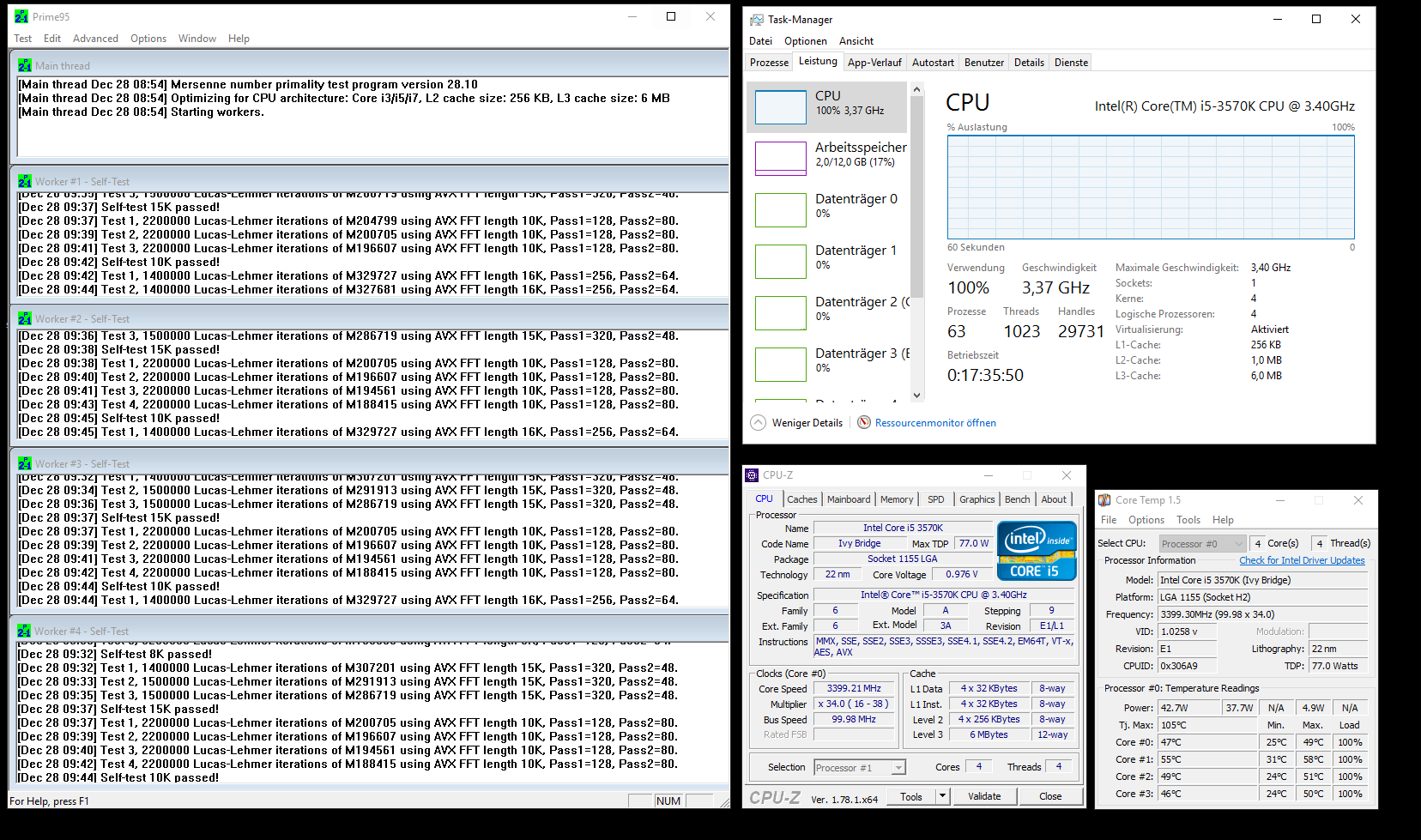Click the Prime95 app icon in title bar
Screen dimensions: 1421x840
(21, 17)
